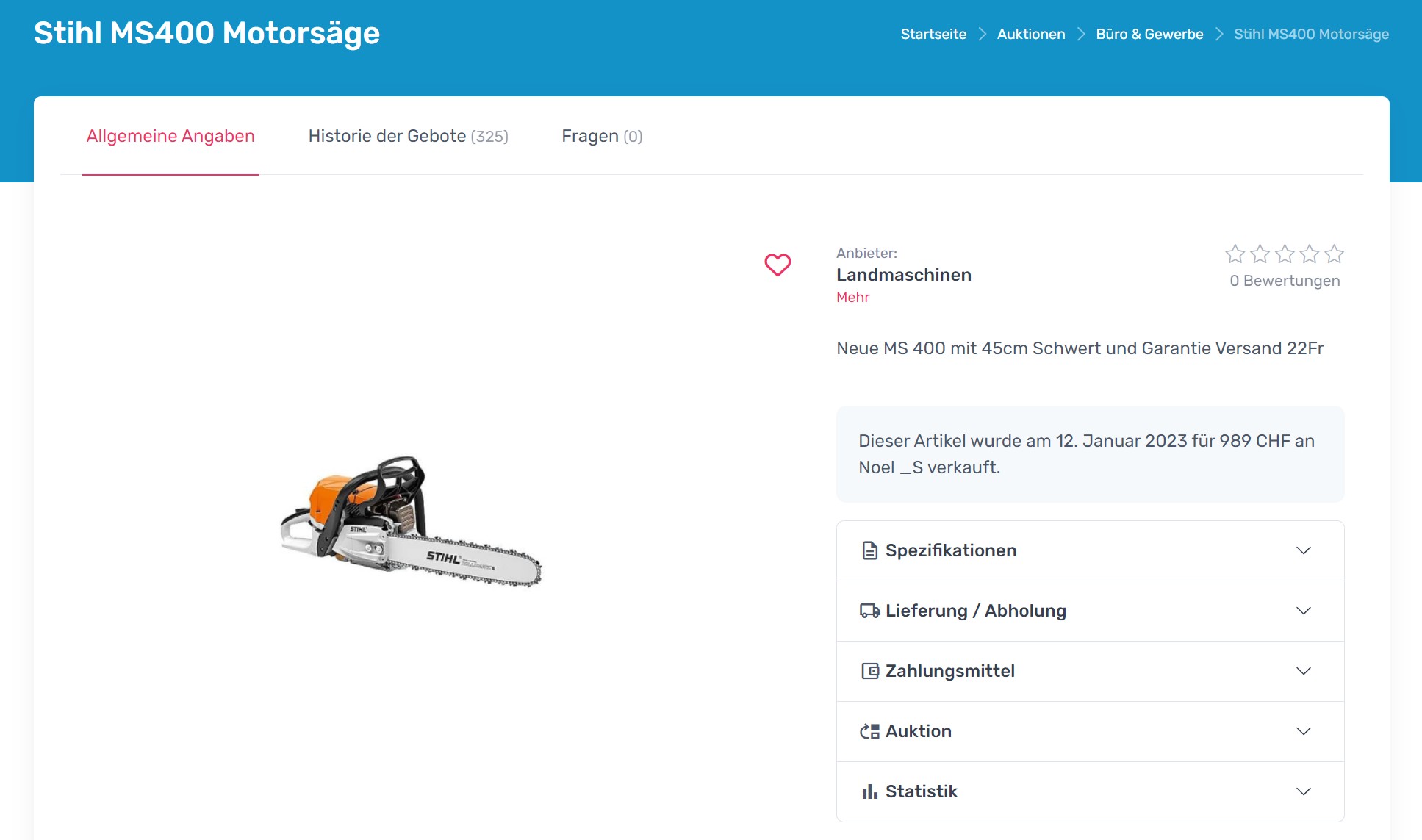Click the third rating star
The height and width of the screenshot is (840, 1422).
point(1285,254)
